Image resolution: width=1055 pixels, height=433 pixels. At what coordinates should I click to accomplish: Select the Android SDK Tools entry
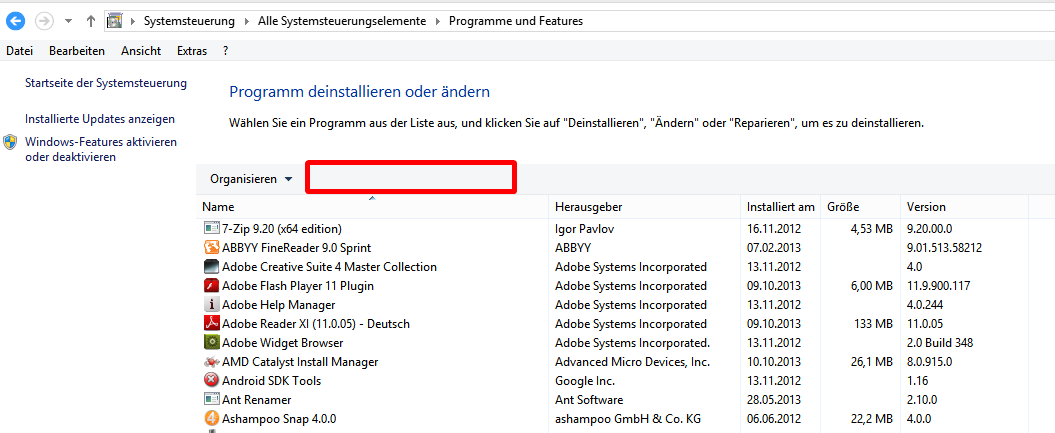tap(271, 381)
